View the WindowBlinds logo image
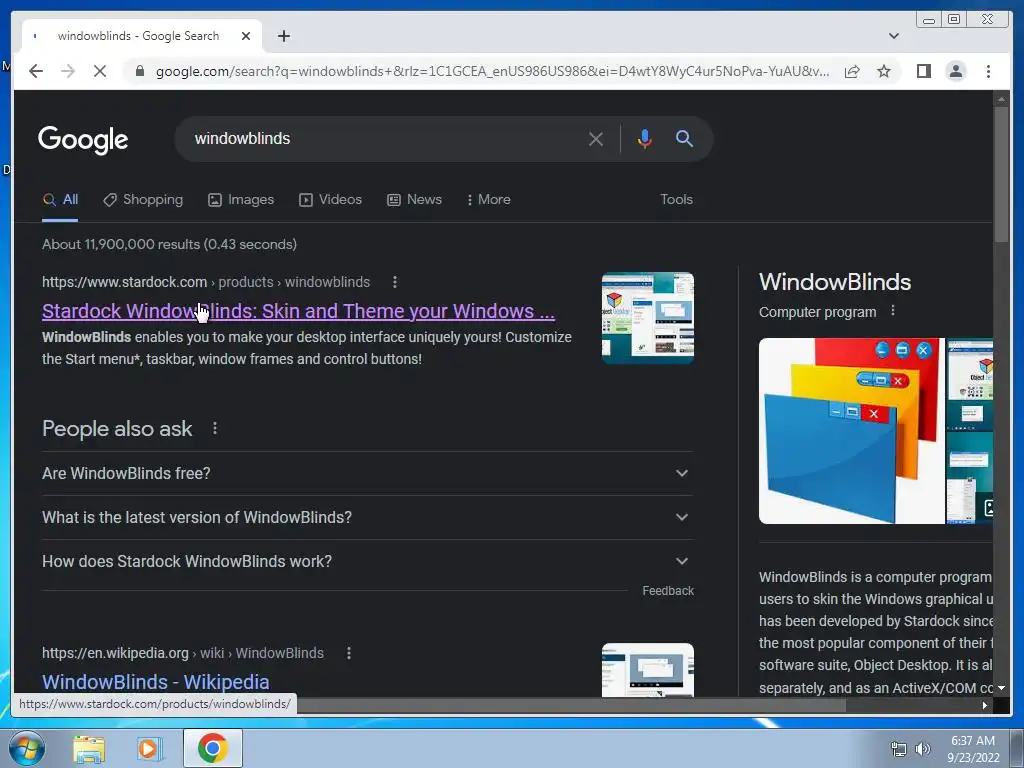The height and width of the screenshot is (768, 1024). [852, 431]
